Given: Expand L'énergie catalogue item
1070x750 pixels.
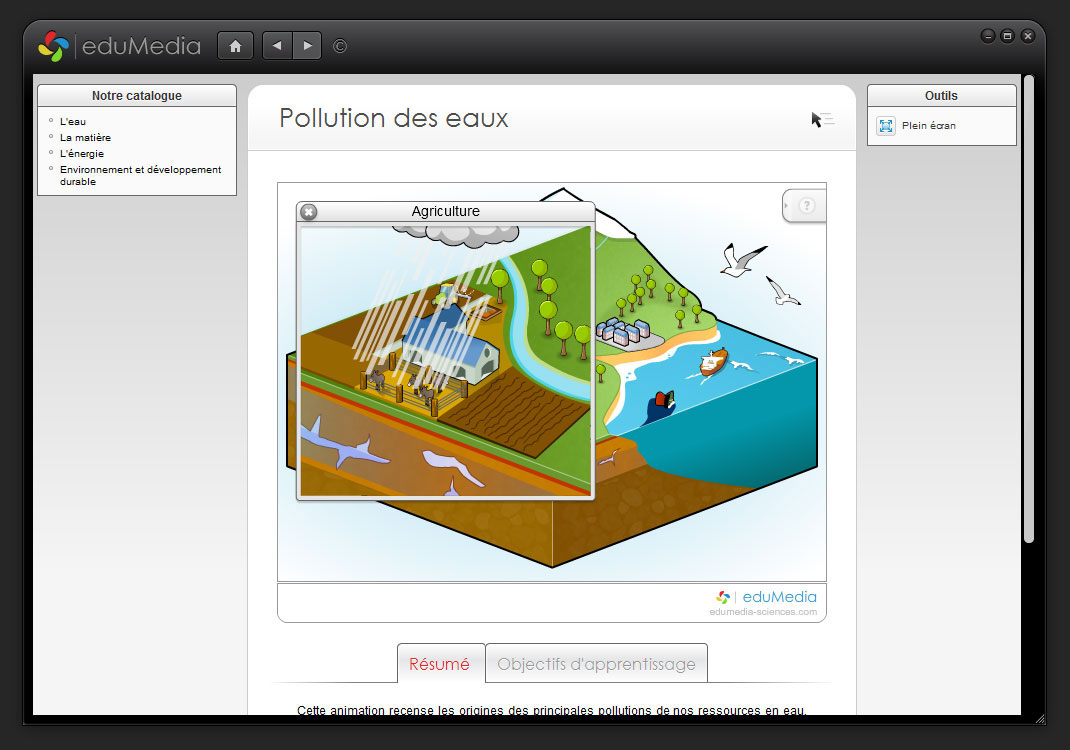Looking at the screenshot, I should pyautogui.click(x=81, y=154).
